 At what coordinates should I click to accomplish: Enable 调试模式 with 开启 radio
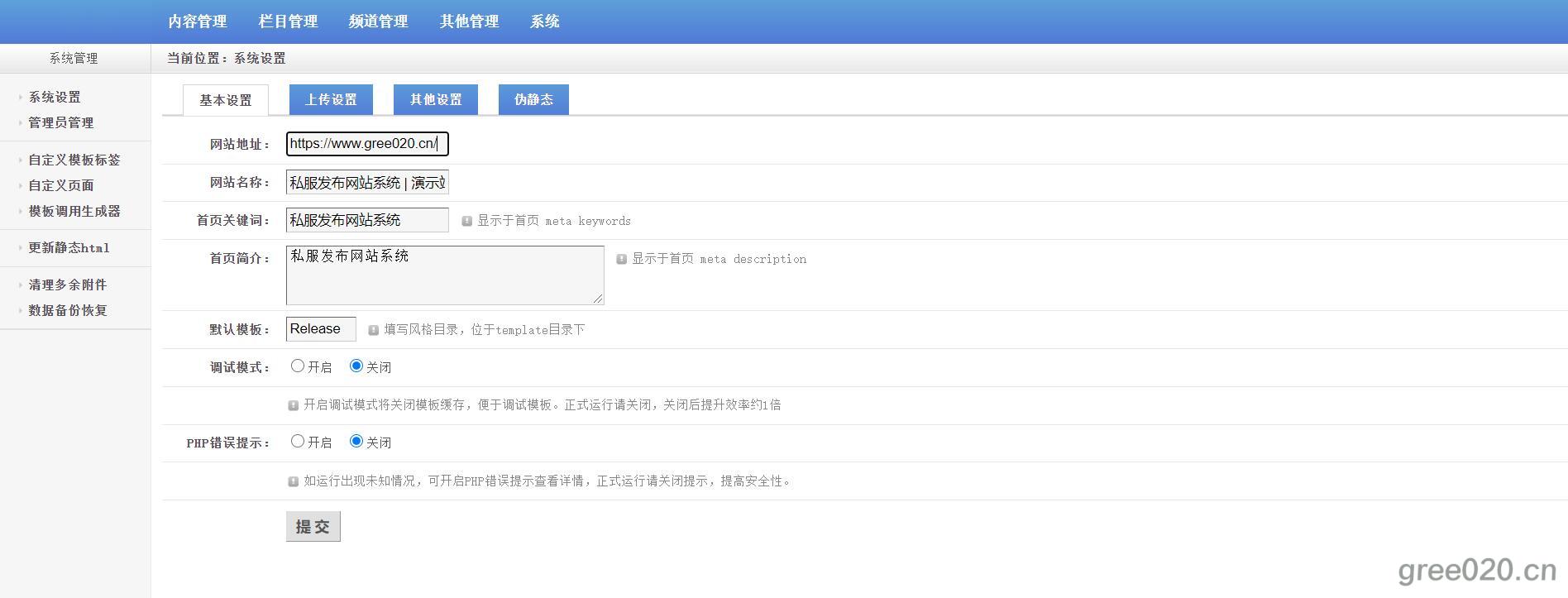pos(298,366)
